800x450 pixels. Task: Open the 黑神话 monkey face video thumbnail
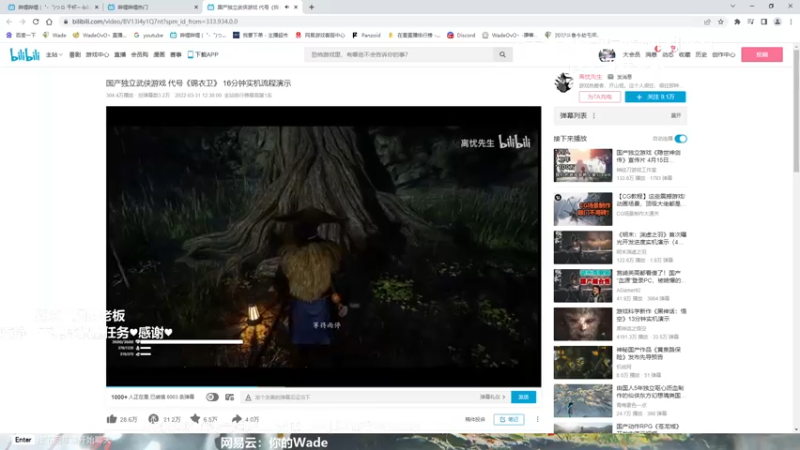[x=583, y=324]
